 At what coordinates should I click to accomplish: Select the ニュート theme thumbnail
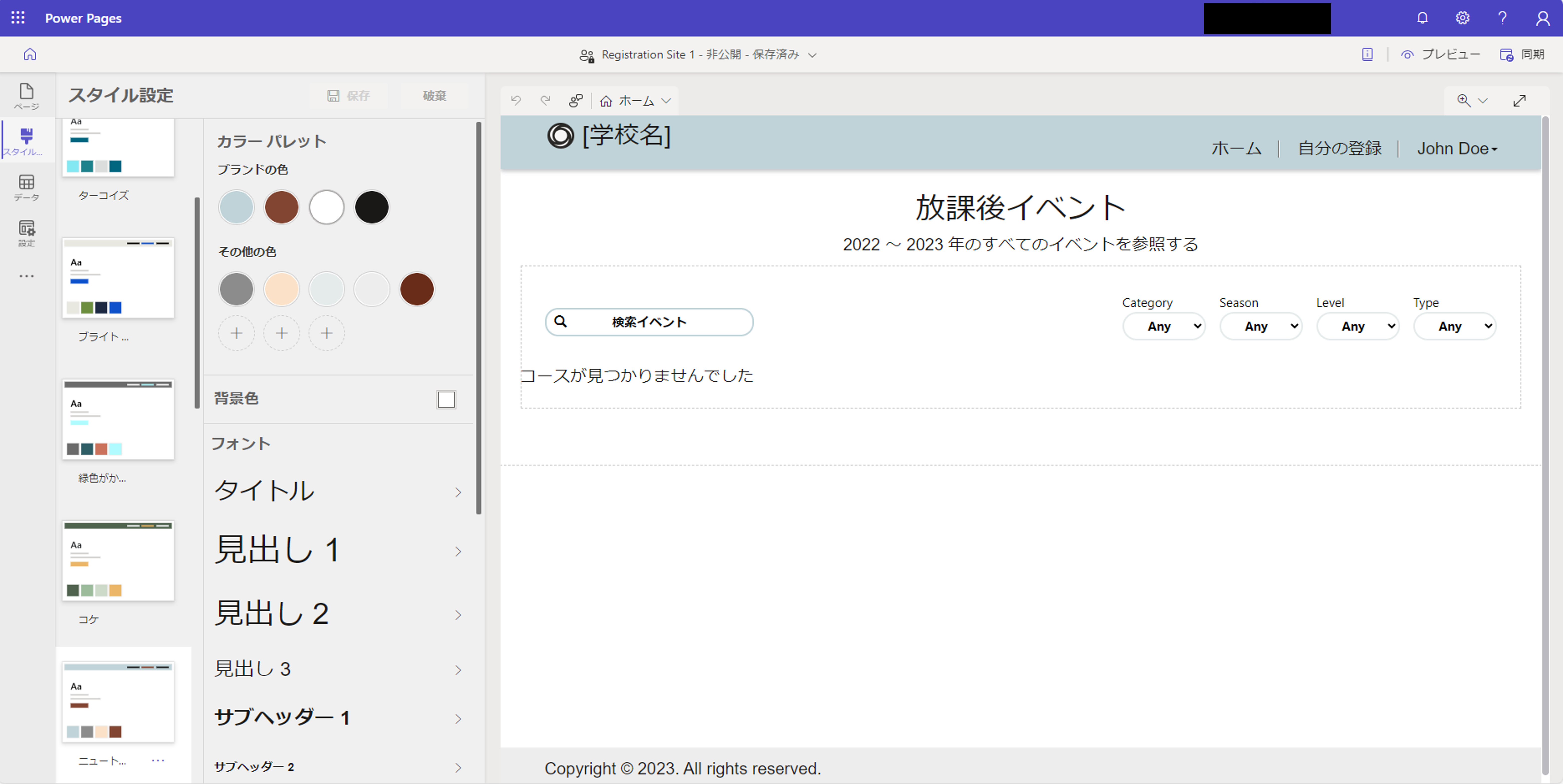point(118,702)
